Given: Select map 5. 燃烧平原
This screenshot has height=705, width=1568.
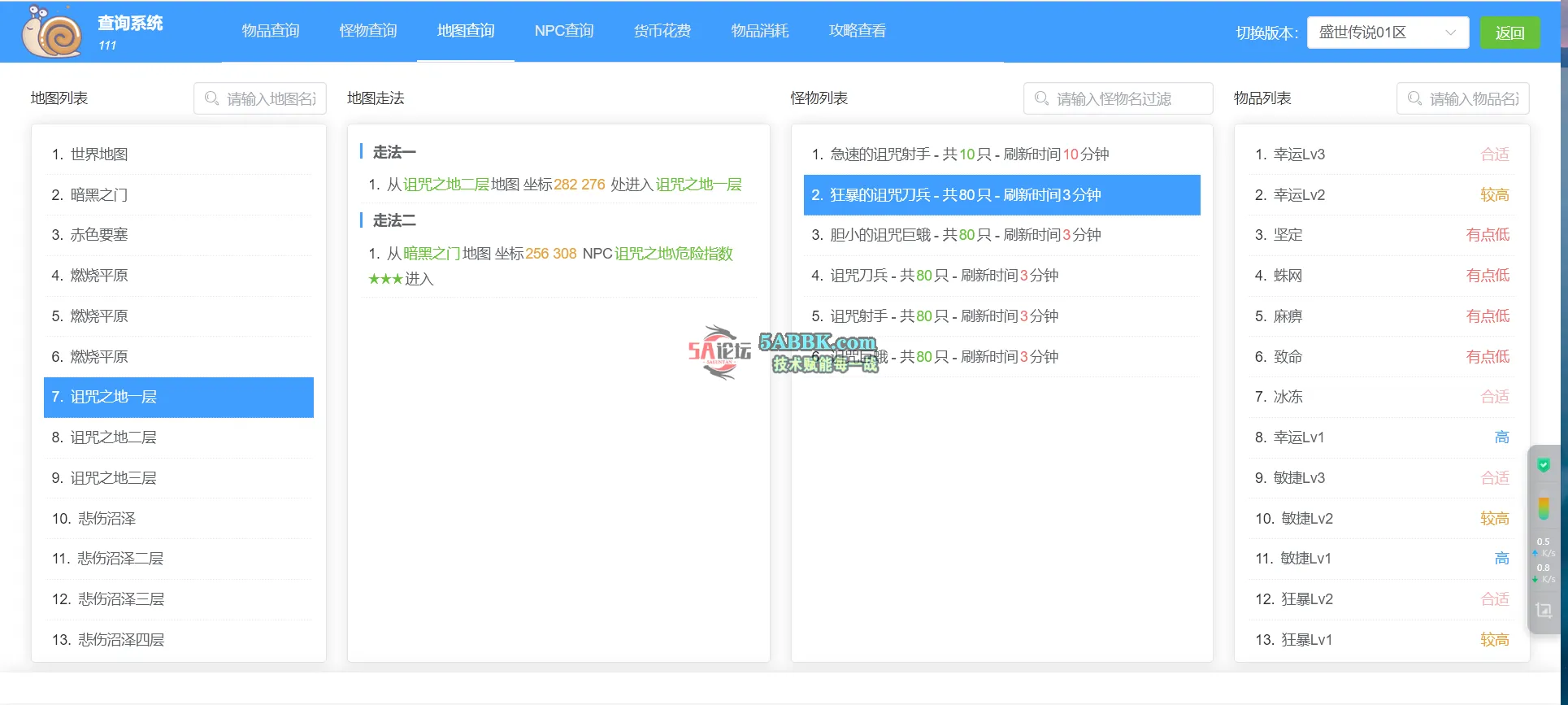Looking at the screenshot, I should click(179, 316).
